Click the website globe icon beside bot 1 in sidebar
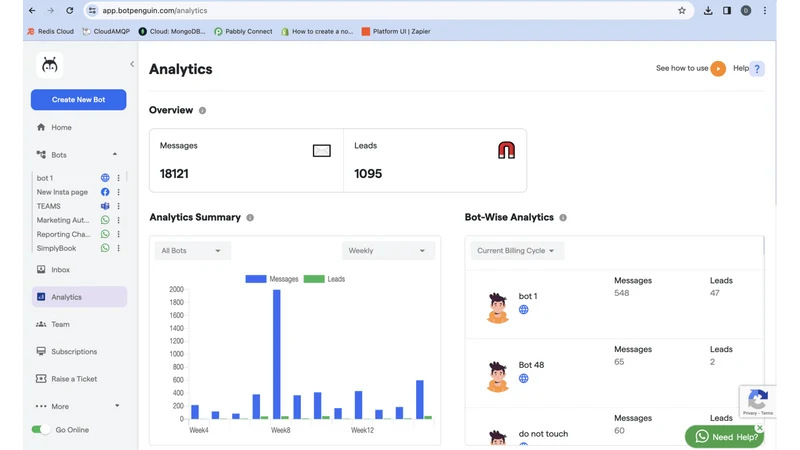The image size is (800, 450). tap(105, 178)
